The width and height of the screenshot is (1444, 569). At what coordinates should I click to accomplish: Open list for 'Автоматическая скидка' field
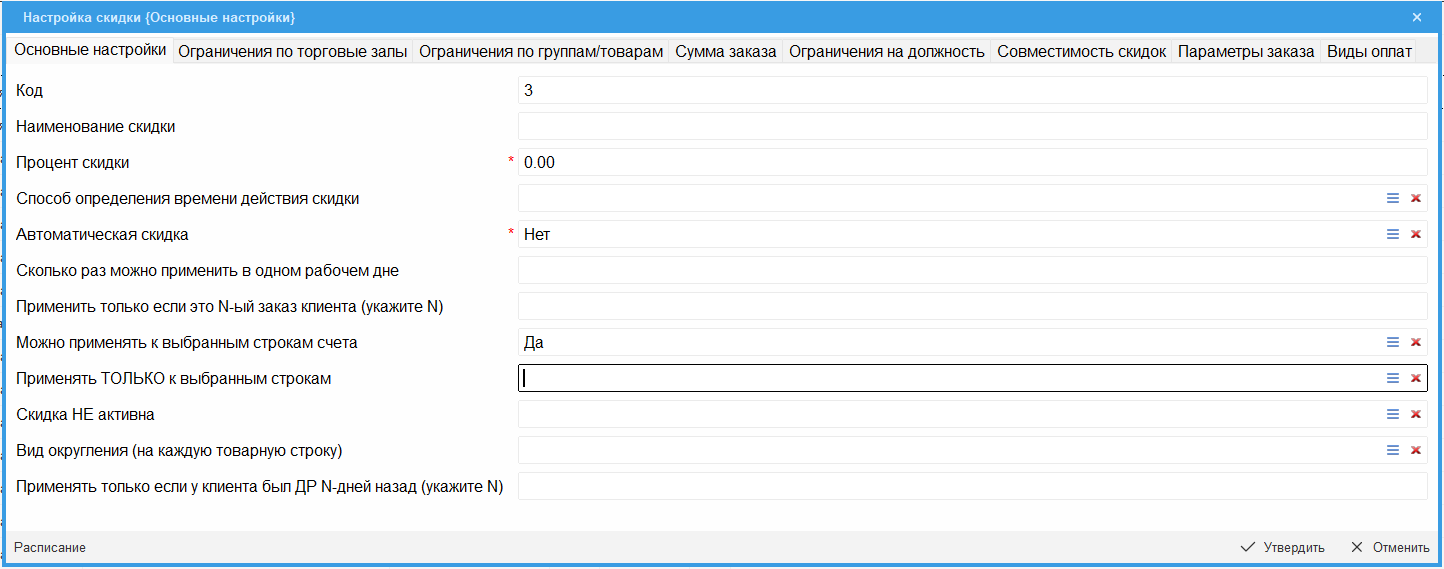tap(1392, 234)
